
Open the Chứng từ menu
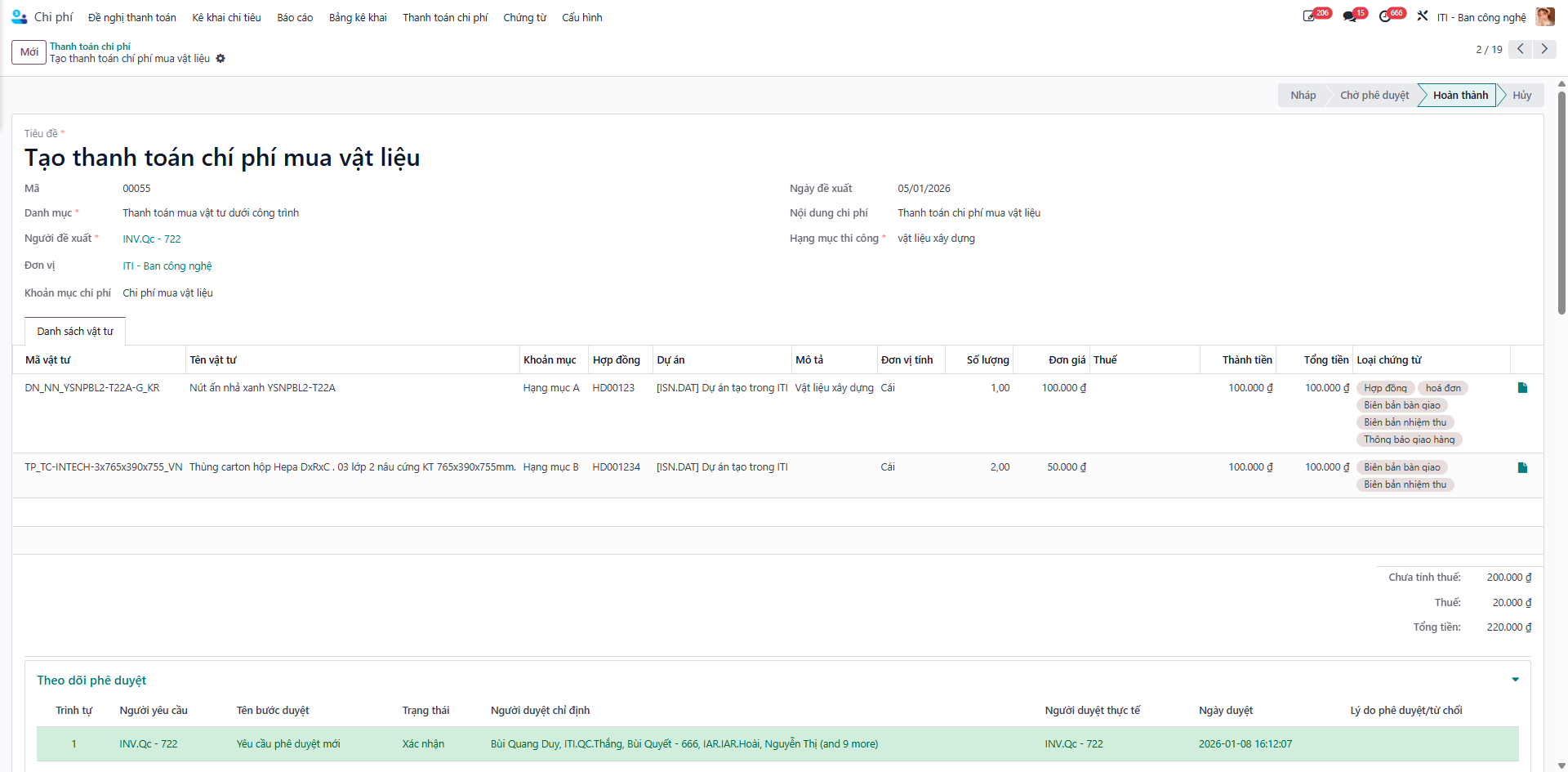click(x=525, y=17)
